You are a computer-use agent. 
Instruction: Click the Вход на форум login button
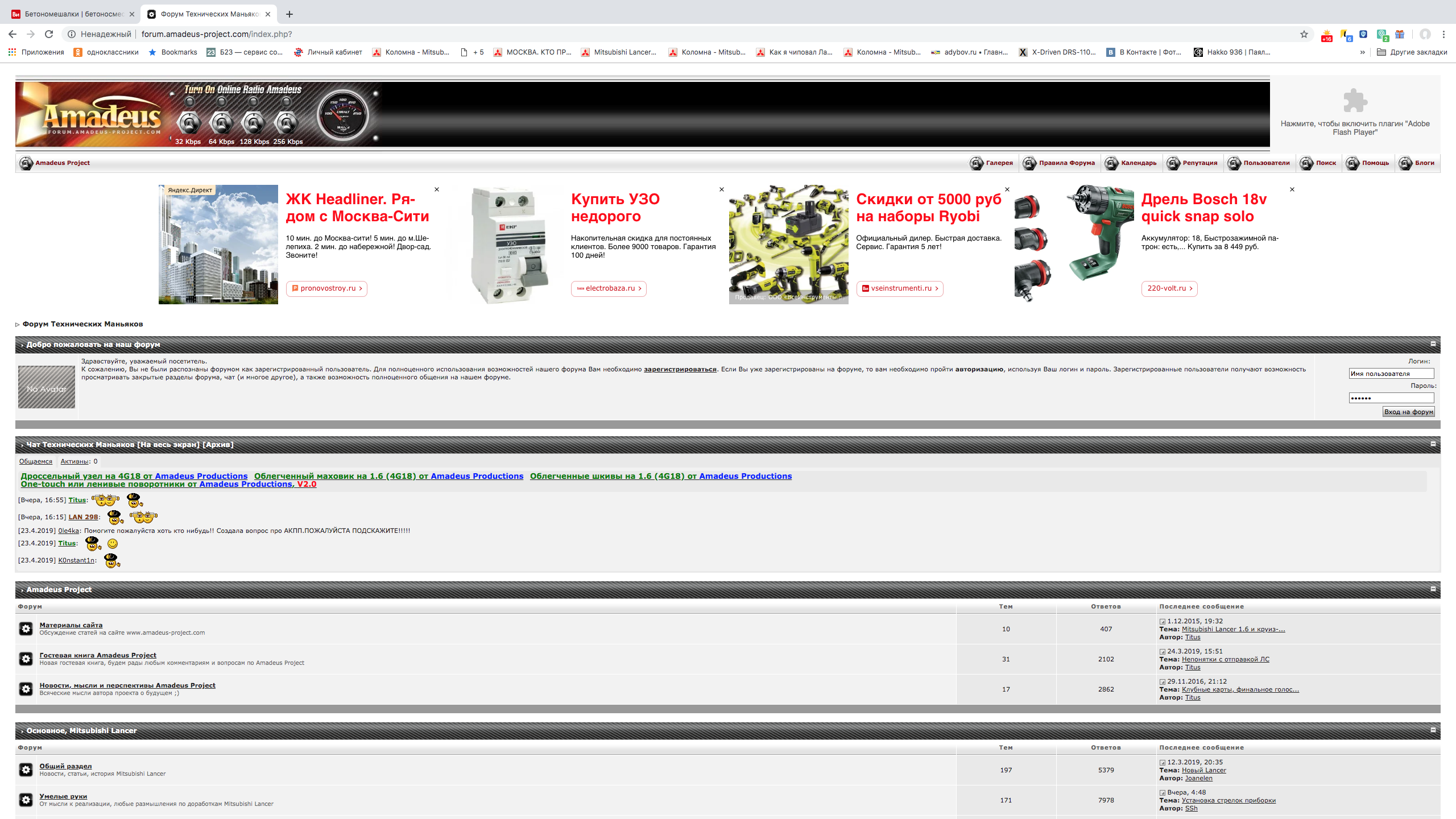pyautogui.click(x=1409, y=412)
